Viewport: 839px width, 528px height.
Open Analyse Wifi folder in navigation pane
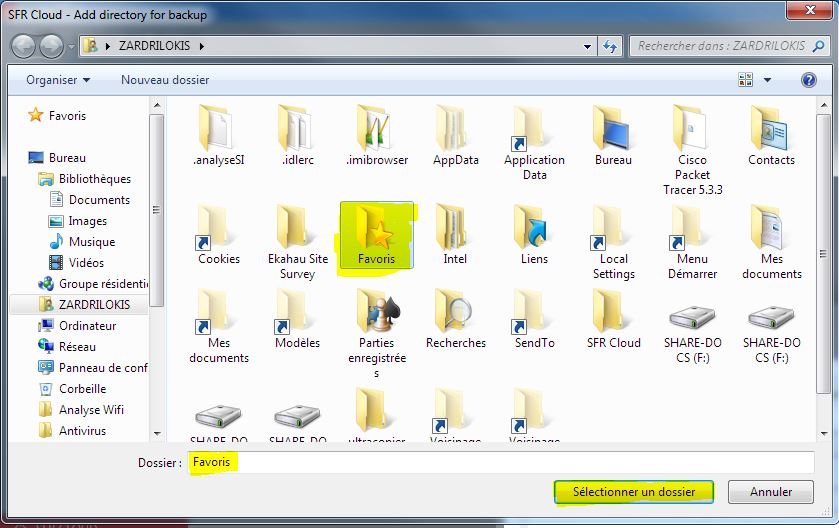pos(81,410)
